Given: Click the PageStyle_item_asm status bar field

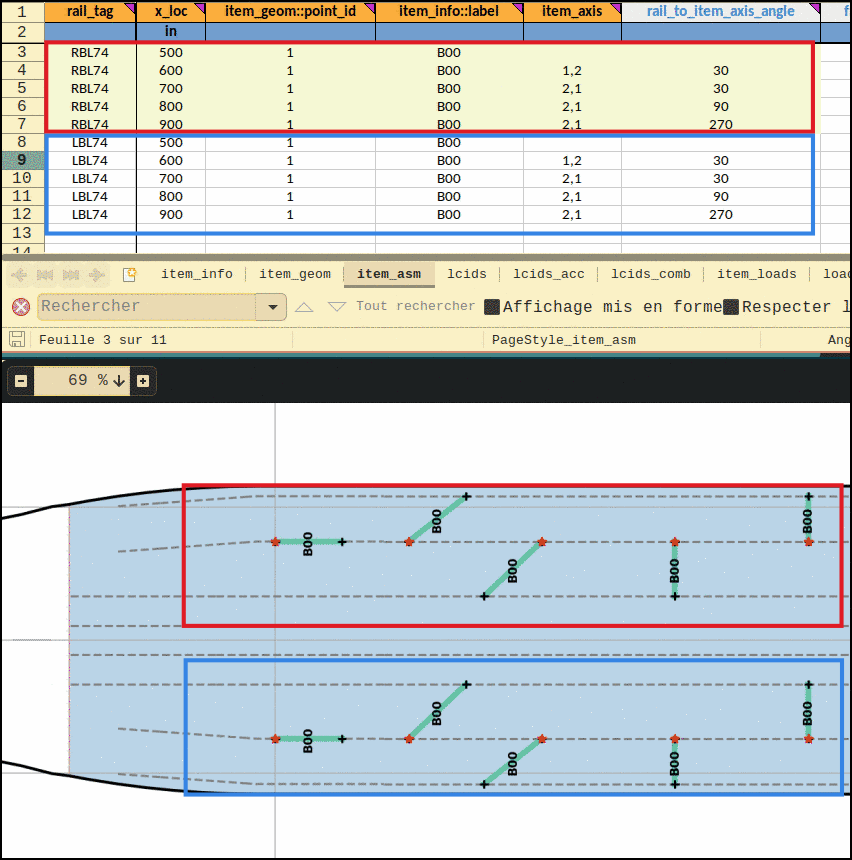Looking at the screenshot, I should point(563,340).
